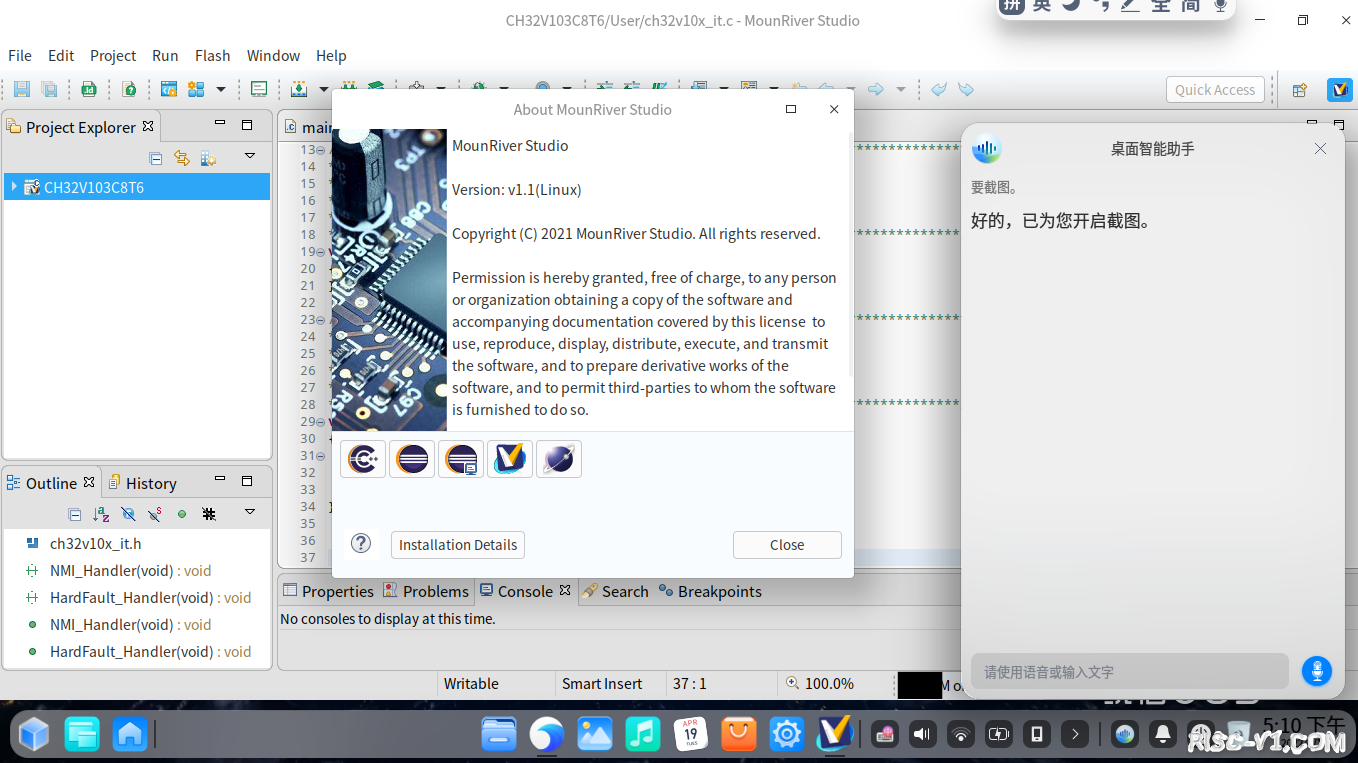Click the download-to-chip toolbar icon

[x=298, y=89]
